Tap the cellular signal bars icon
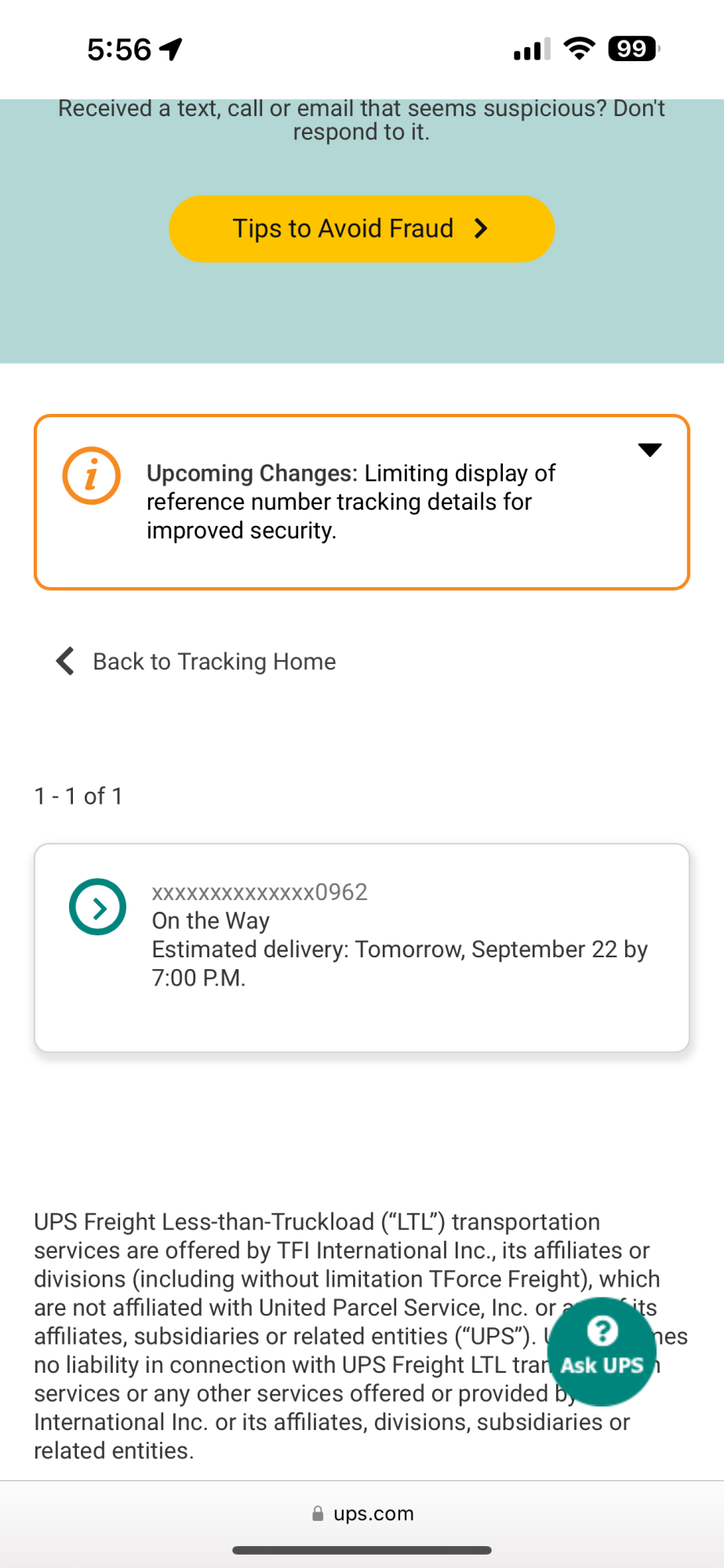This screenshot has height=1568, width=724. pos(532,49)
